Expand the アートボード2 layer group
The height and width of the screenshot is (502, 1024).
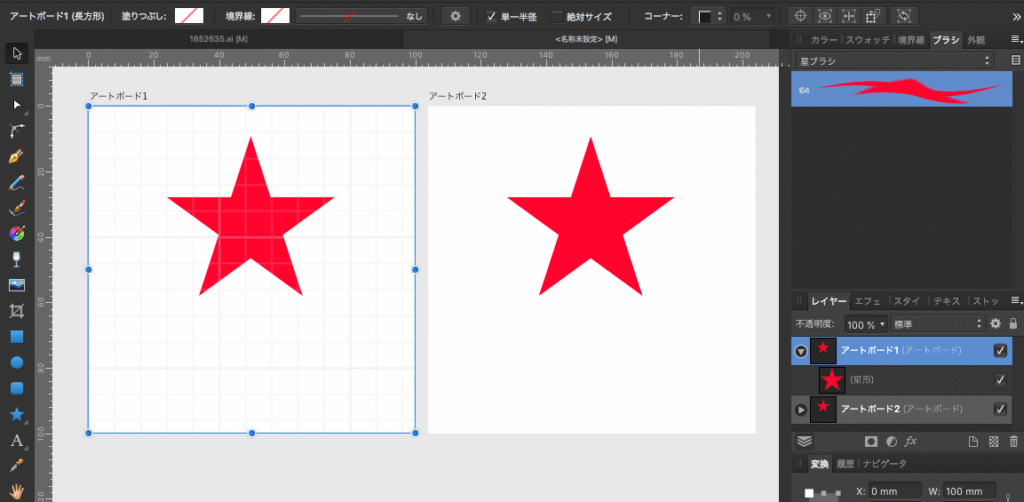point(801,410)
